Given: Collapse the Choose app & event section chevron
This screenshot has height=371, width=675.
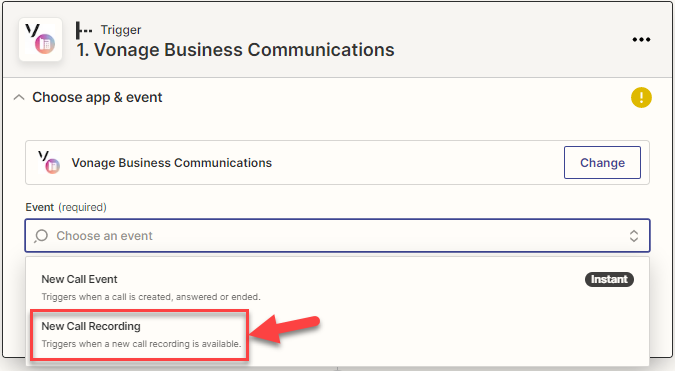Looking at the screenshot, I should point(19,97).
